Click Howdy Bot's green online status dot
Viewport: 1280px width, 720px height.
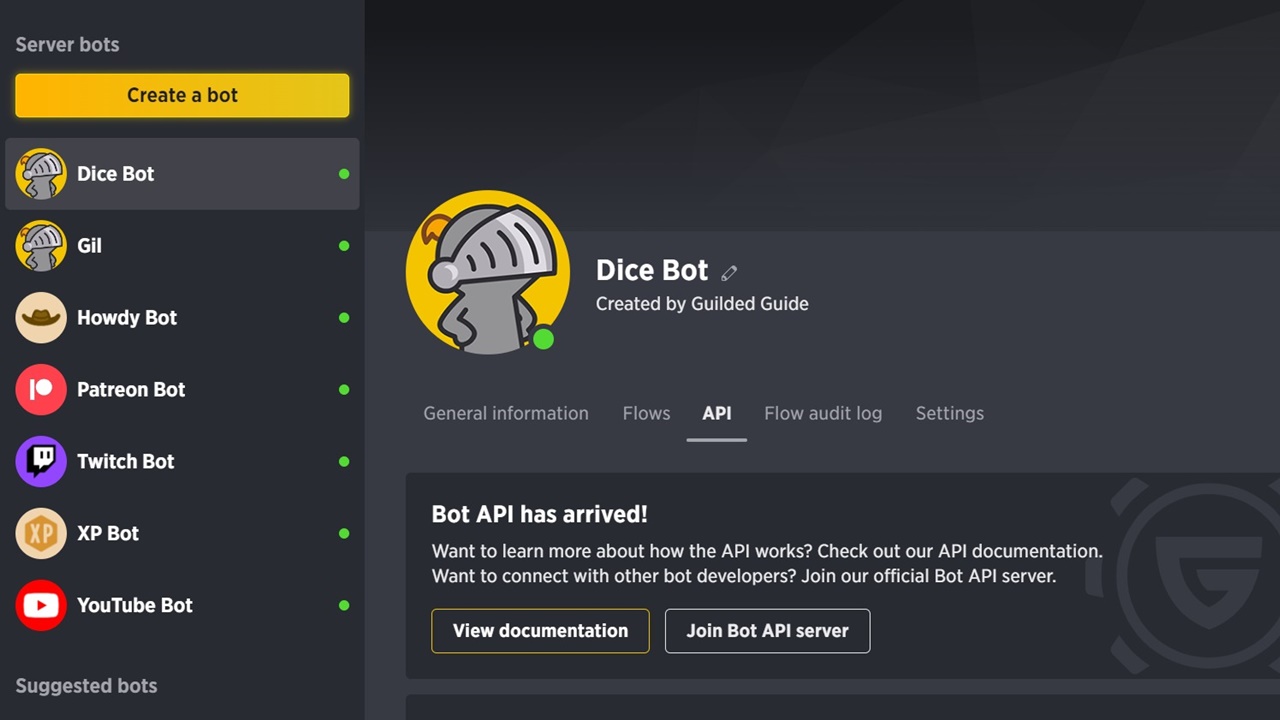(344, 318)
